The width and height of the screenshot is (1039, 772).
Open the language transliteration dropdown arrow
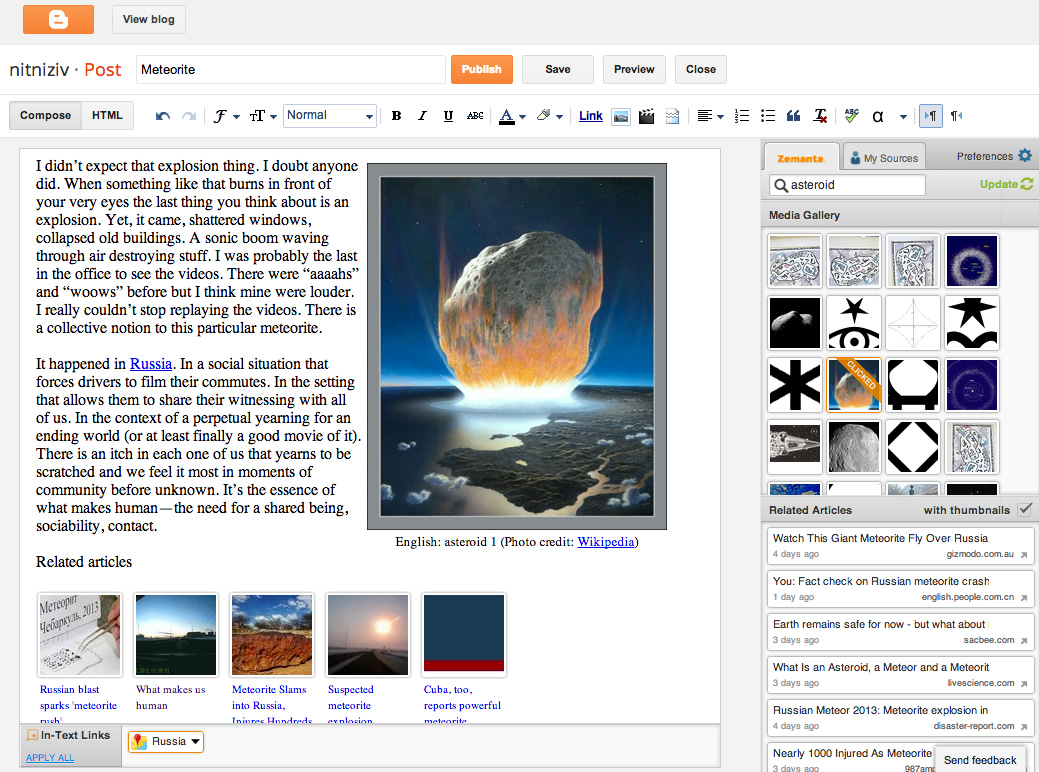point(902,117)
